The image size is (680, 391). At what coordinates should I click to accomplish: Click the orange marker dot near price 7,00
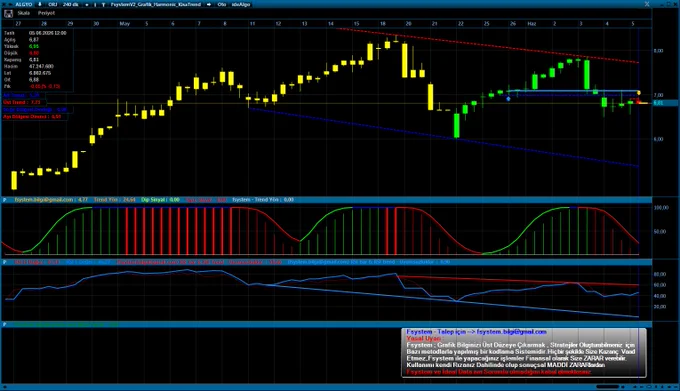(x=638, y=93)
